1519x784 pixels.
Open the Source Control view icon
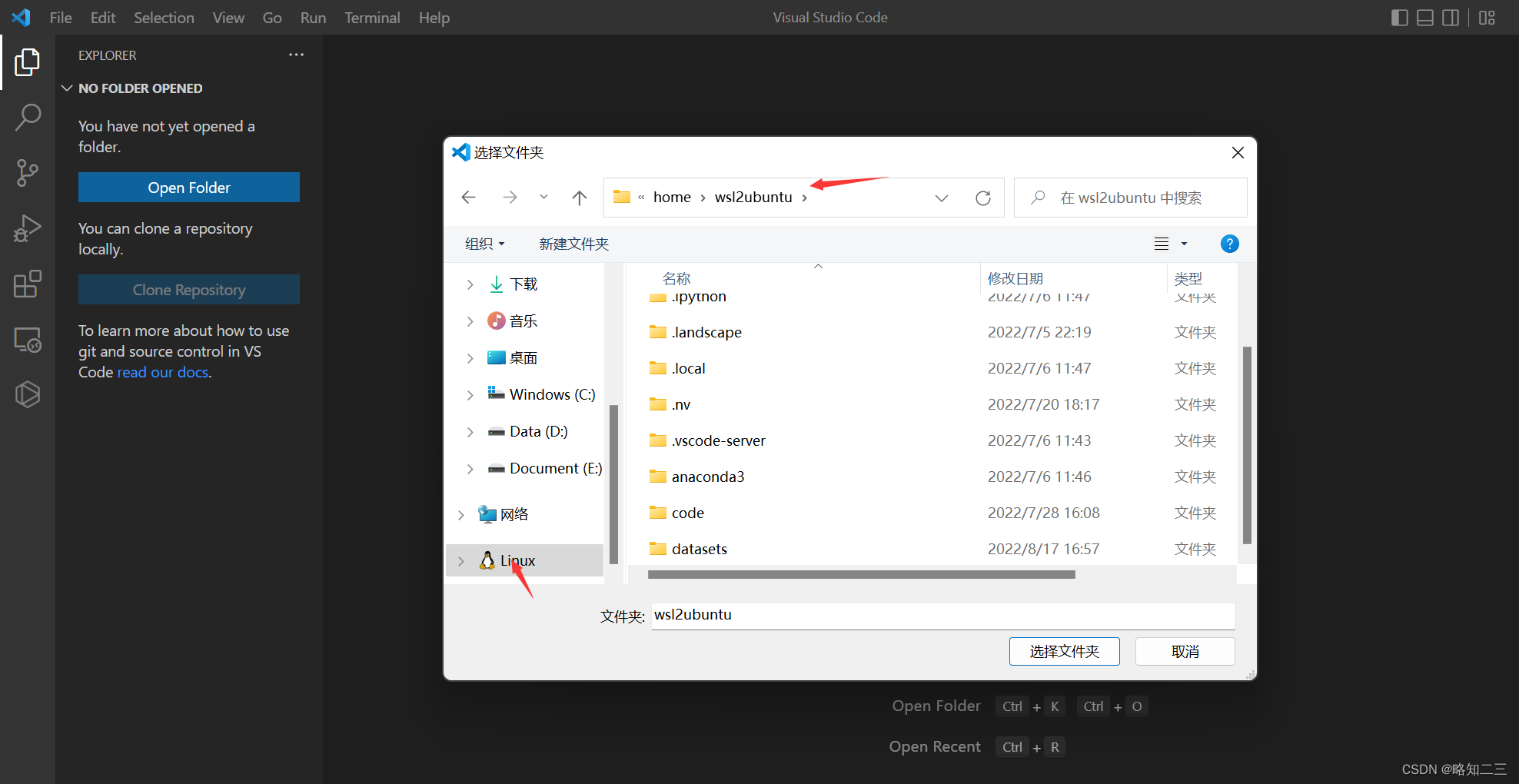coord(28,173)
